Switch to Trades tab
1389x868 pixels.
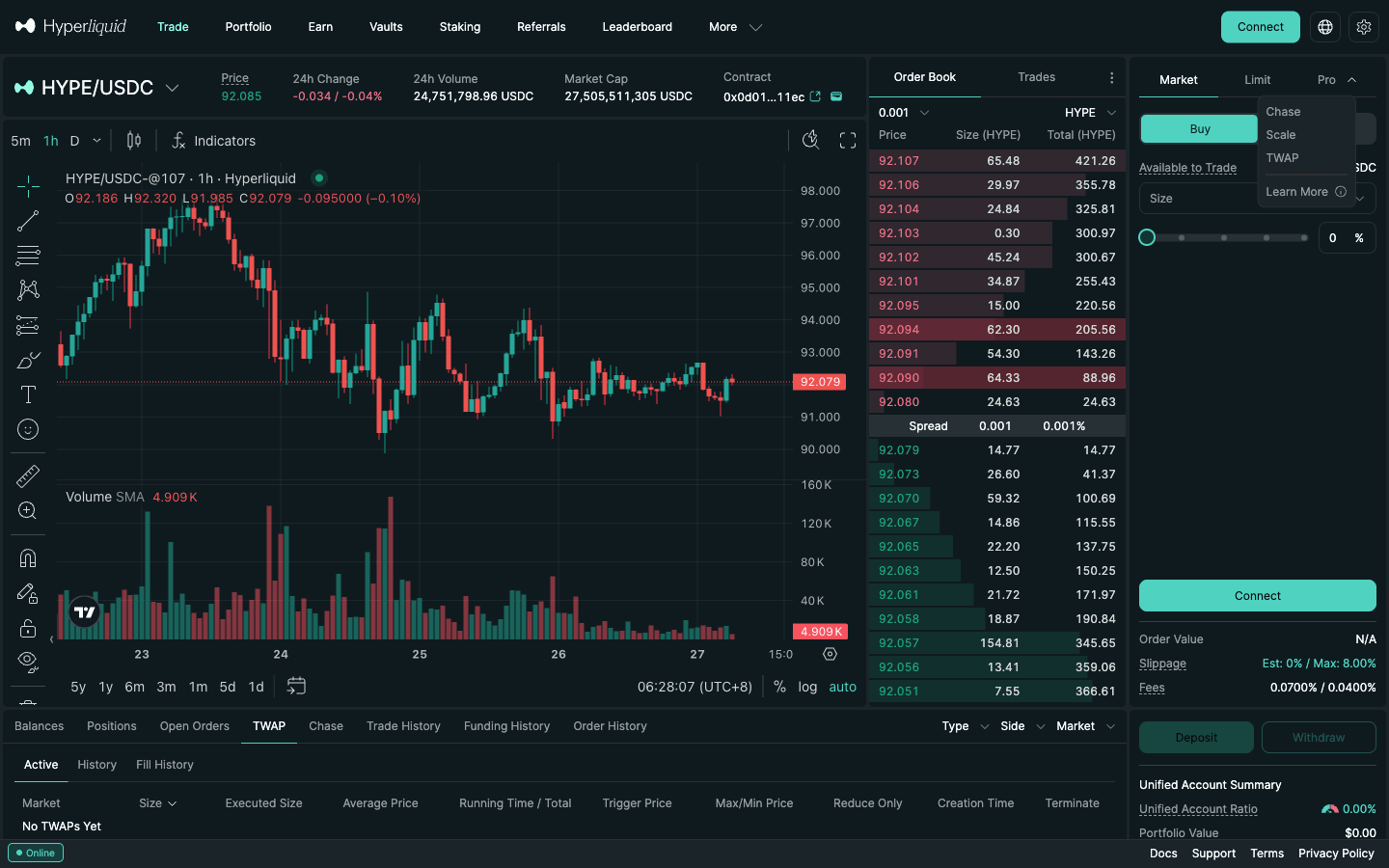click(x=1036, y=77)
